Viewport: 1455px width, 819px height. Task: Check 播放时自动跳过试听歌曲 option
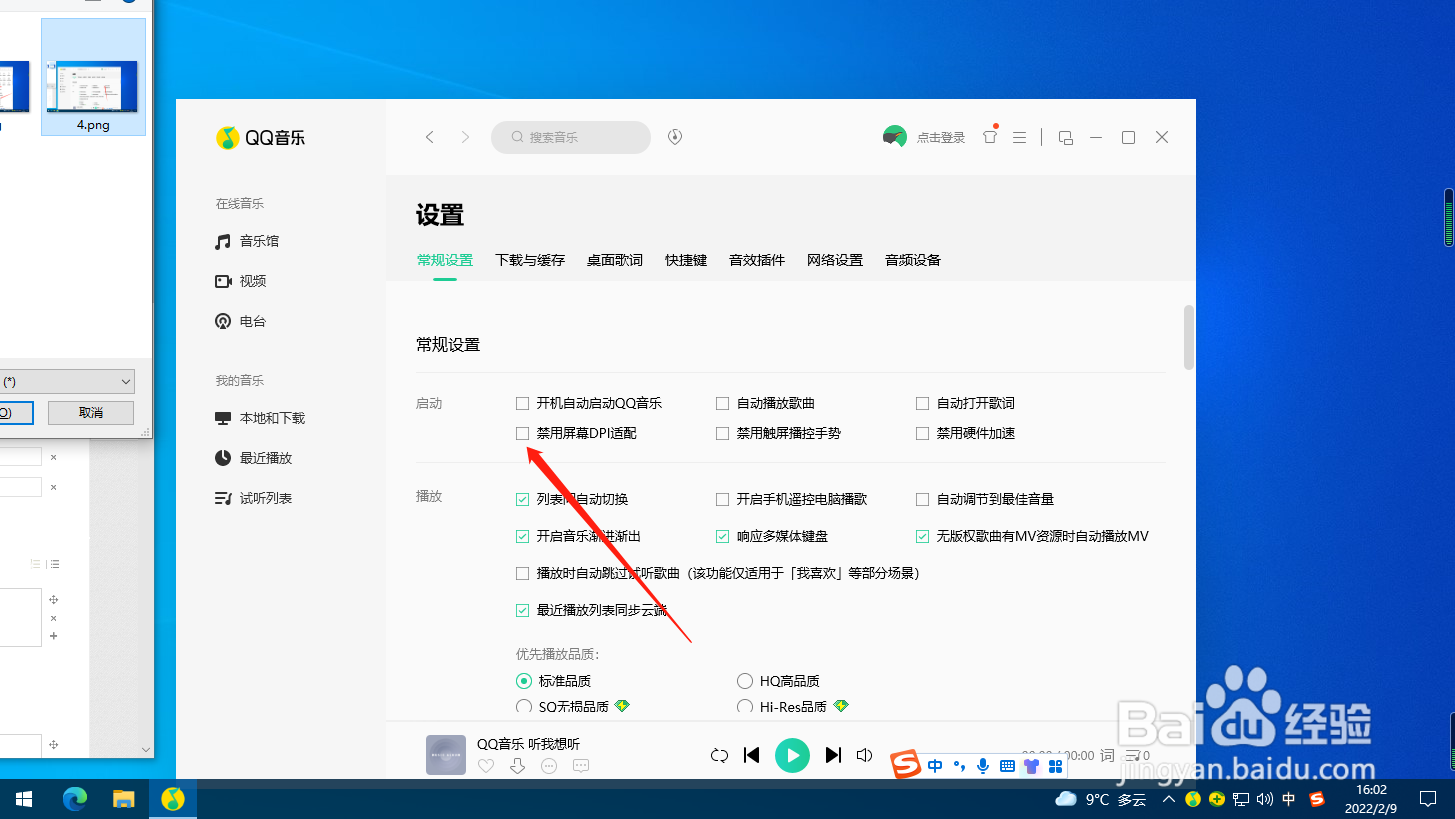[x=522, y=573]
